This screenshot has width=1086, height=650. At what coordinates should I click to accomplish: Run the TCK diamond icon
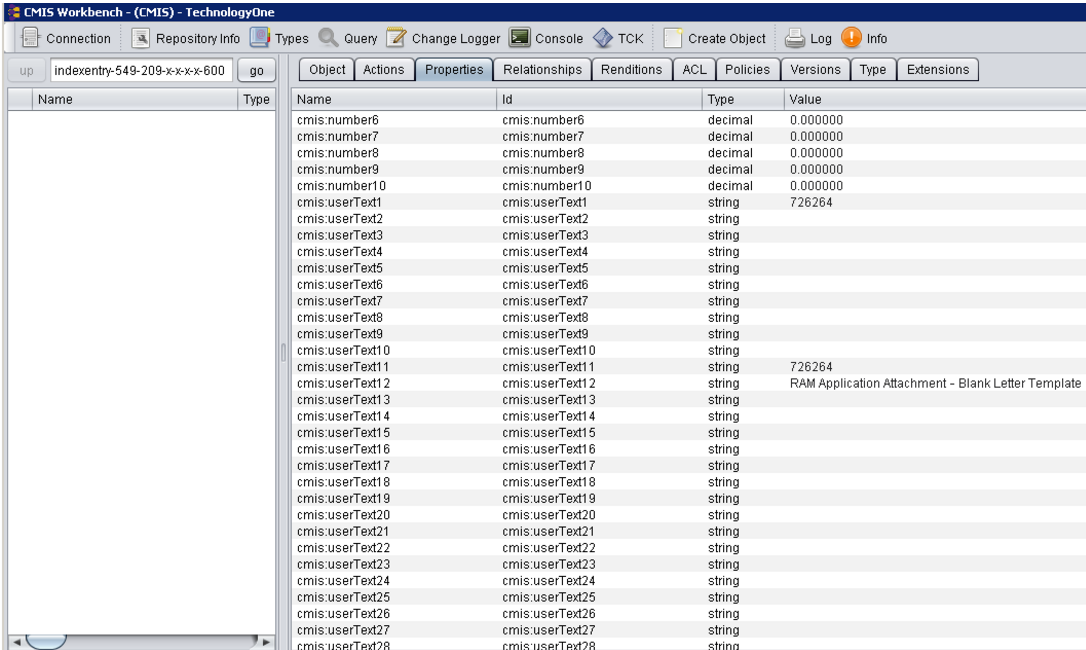[603, 37]
